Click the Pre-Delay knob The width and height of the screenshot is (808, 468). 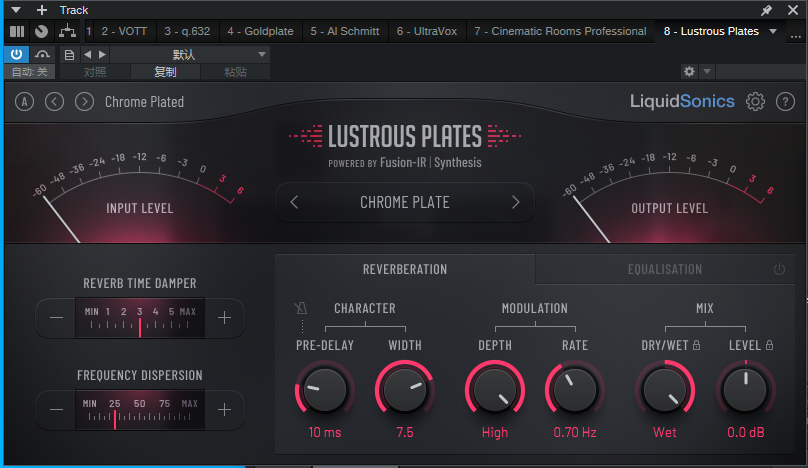click(325, 390)
